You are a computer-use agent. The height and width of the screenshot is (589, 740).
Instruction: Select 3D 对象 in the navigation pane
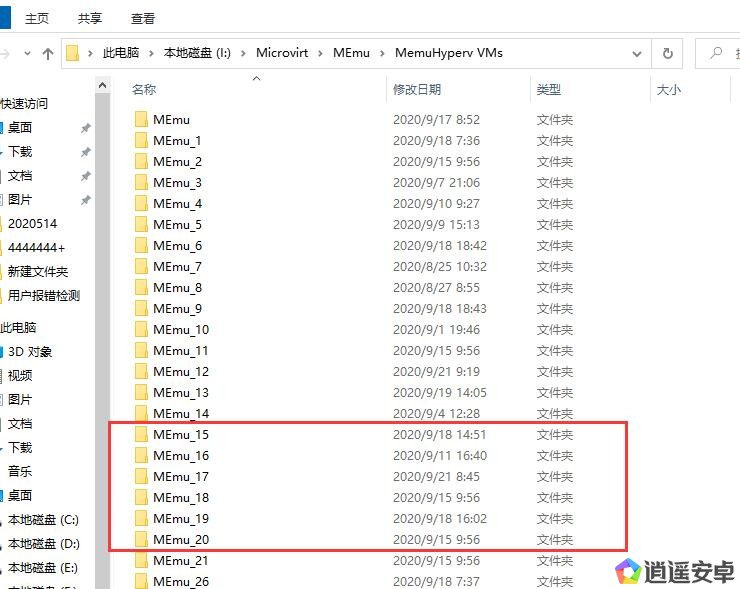(30, 352)
